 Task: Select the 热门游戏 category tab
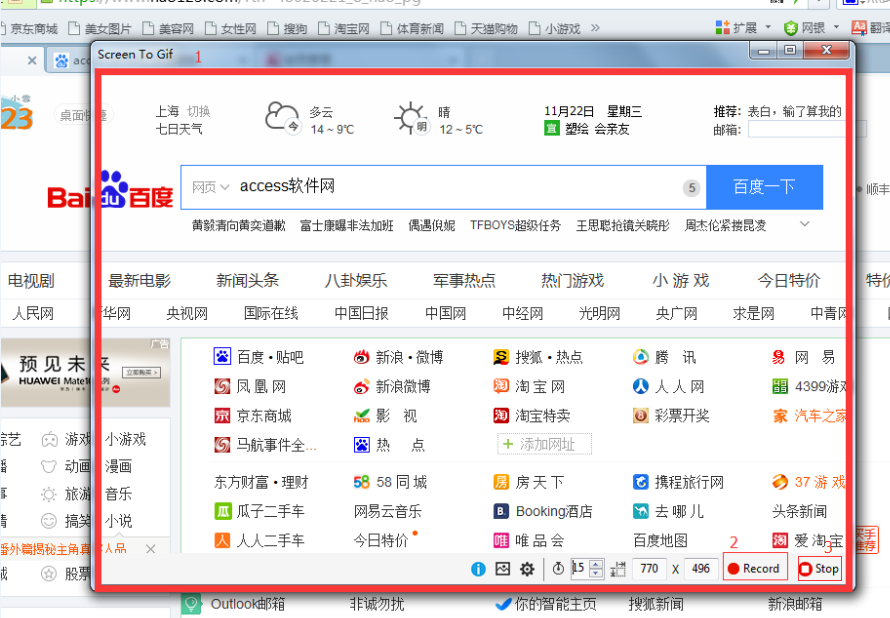573,280
